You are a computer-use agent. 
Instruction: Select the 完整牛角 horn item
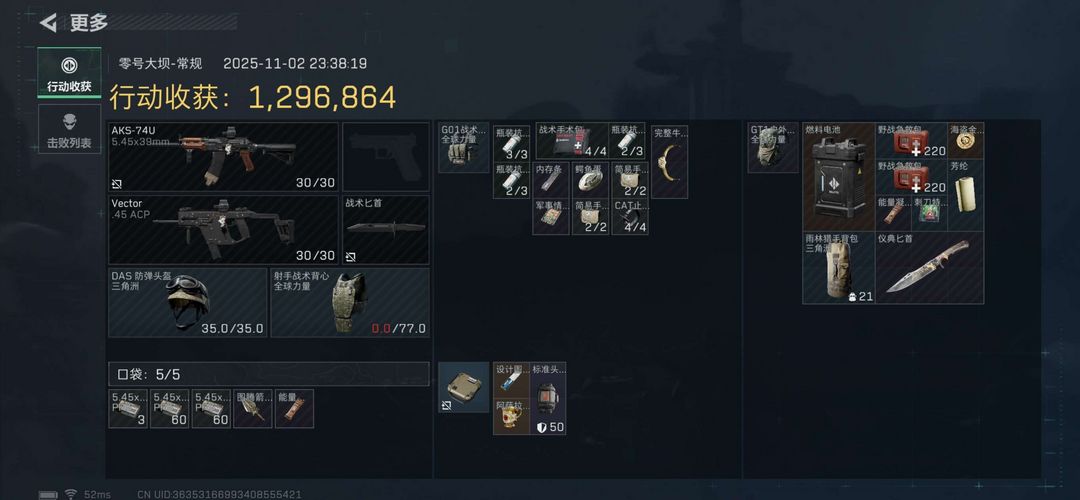pyautogui.click(x=669, y=160)
